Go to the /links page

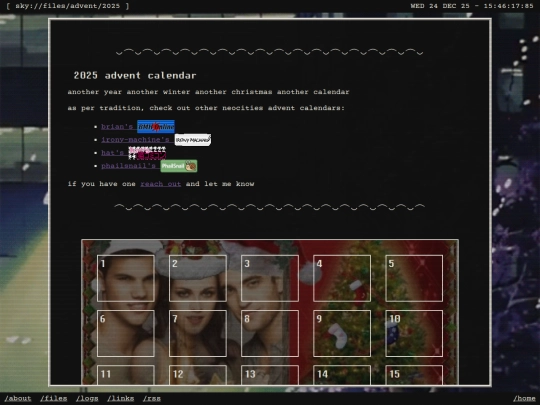coord(121,398)
